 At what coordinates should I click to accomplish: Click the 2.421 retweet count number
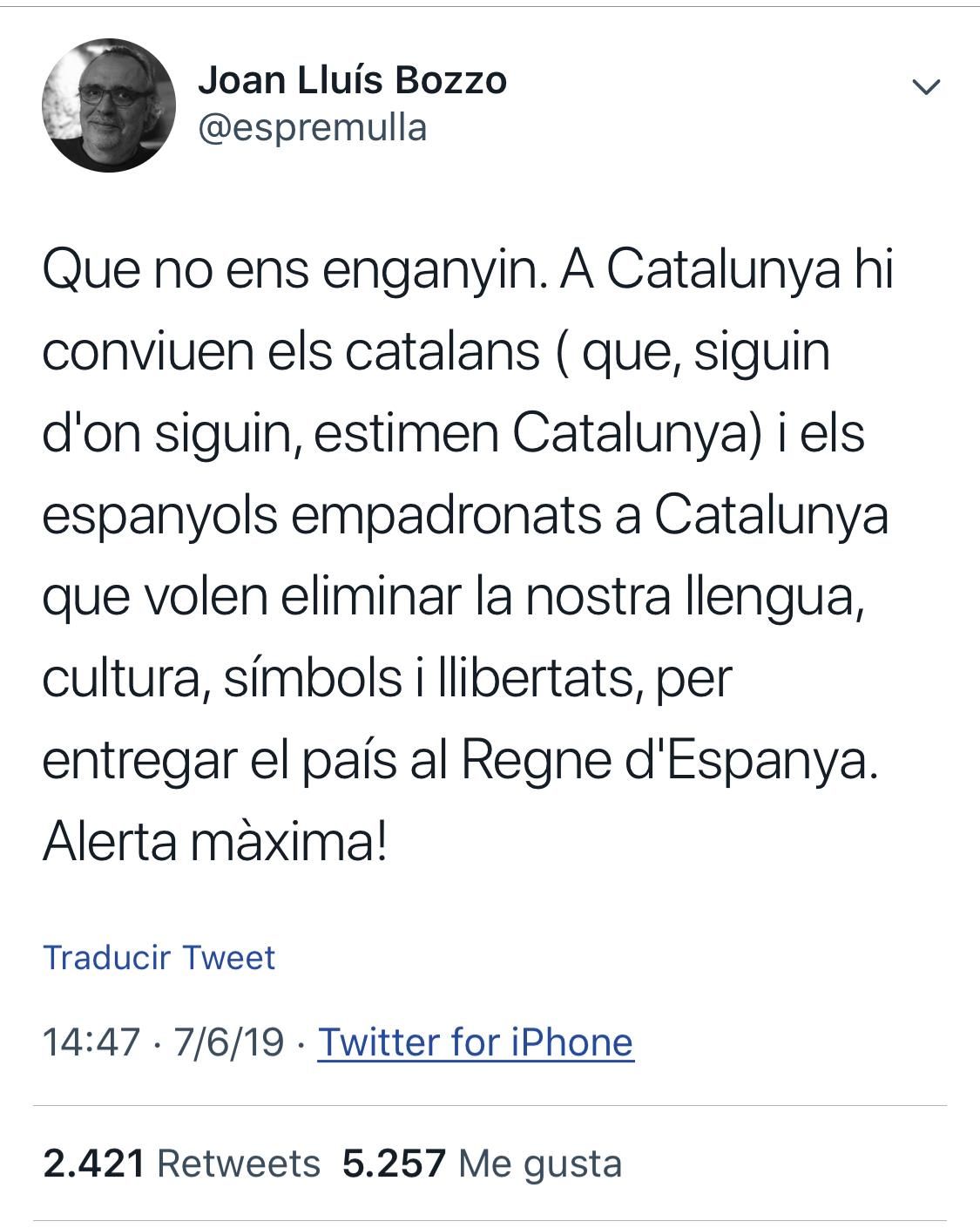(x=93, y=1164)
